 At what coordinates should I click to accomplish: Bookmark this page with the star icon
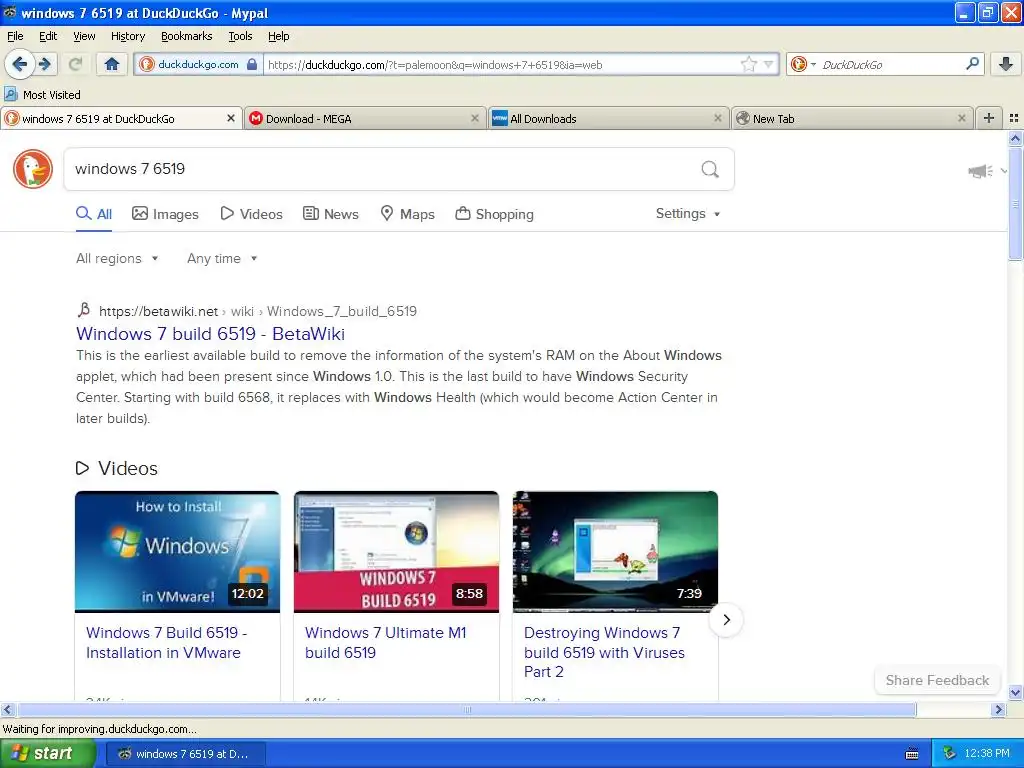(x=748, y=64)
